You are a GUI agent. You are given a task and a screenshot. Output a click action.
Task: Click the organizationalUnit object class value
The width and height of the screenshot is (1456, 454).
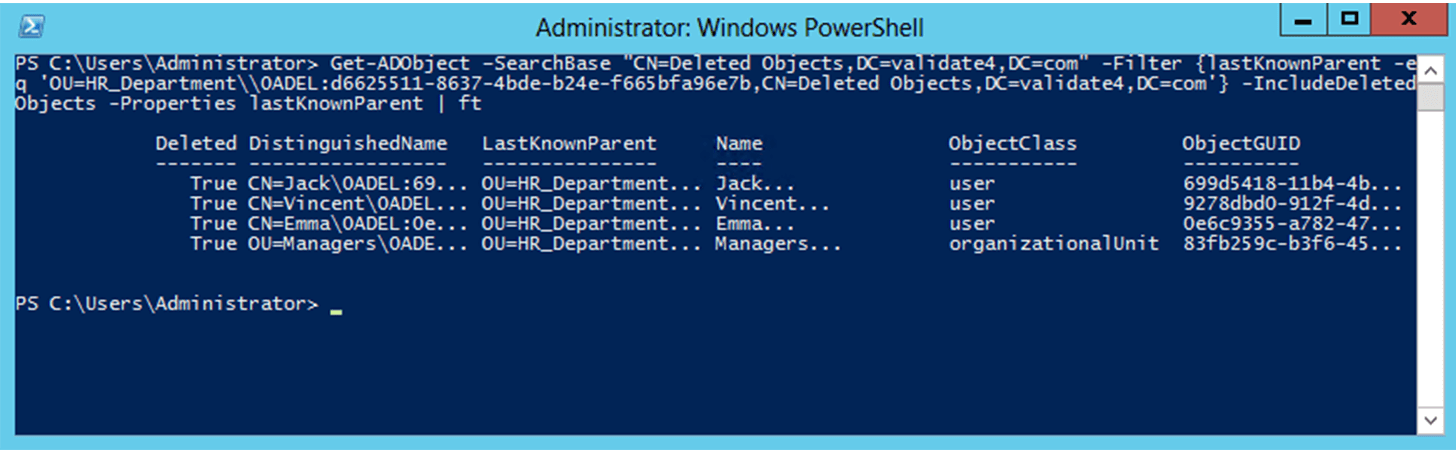pos(1053,243)
